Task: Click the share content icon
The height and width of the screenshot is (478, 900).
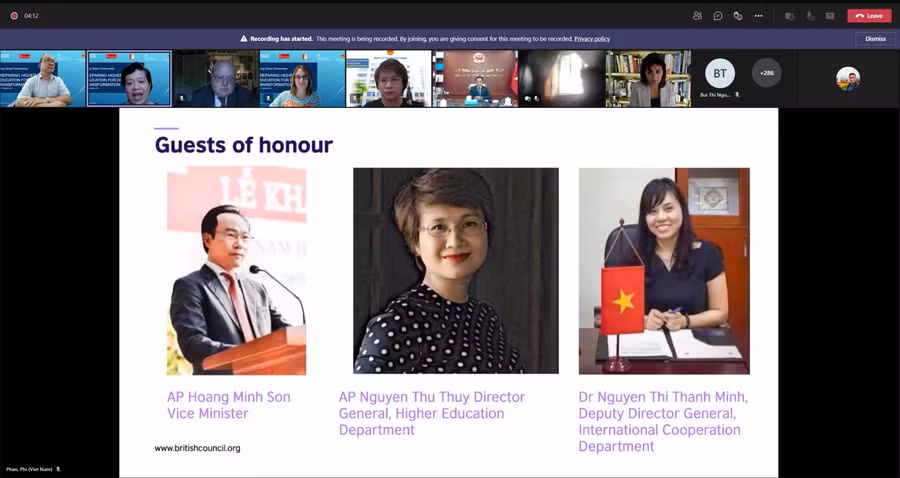Action: tap(830, 16)
